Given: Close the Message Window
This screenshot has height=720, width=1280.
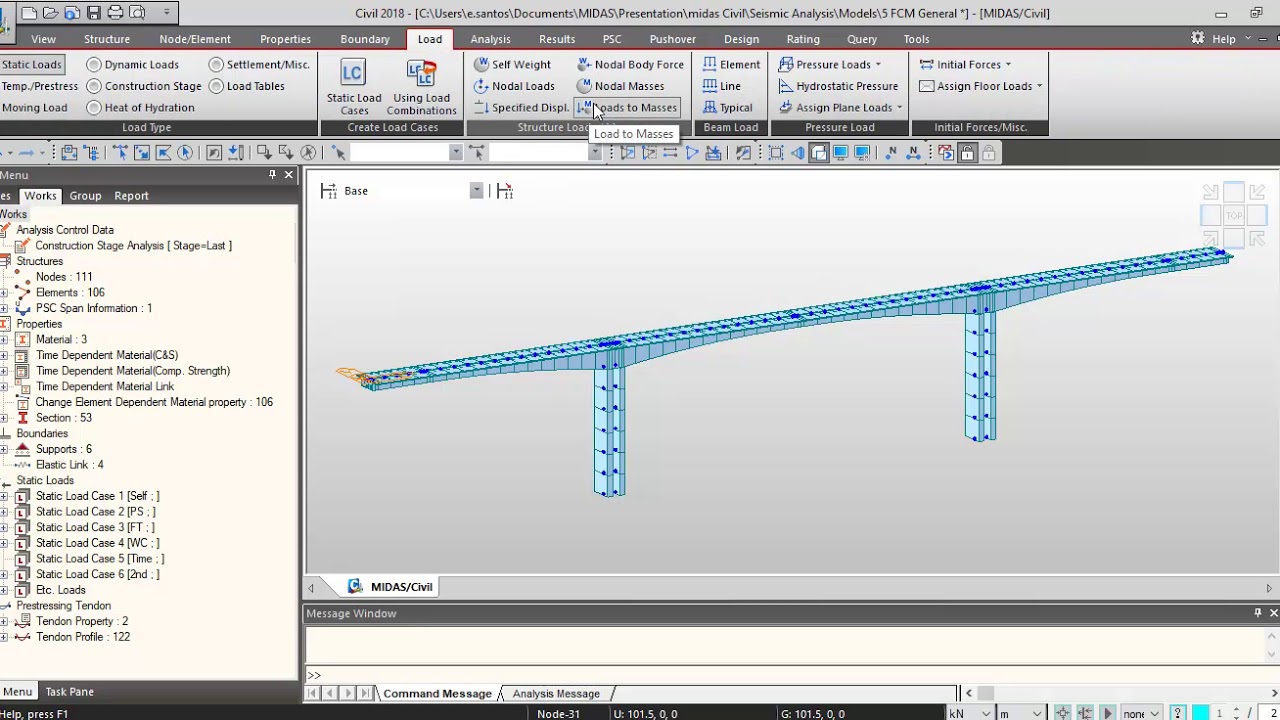Looking at the screenshot, I should click(1273, 613).
